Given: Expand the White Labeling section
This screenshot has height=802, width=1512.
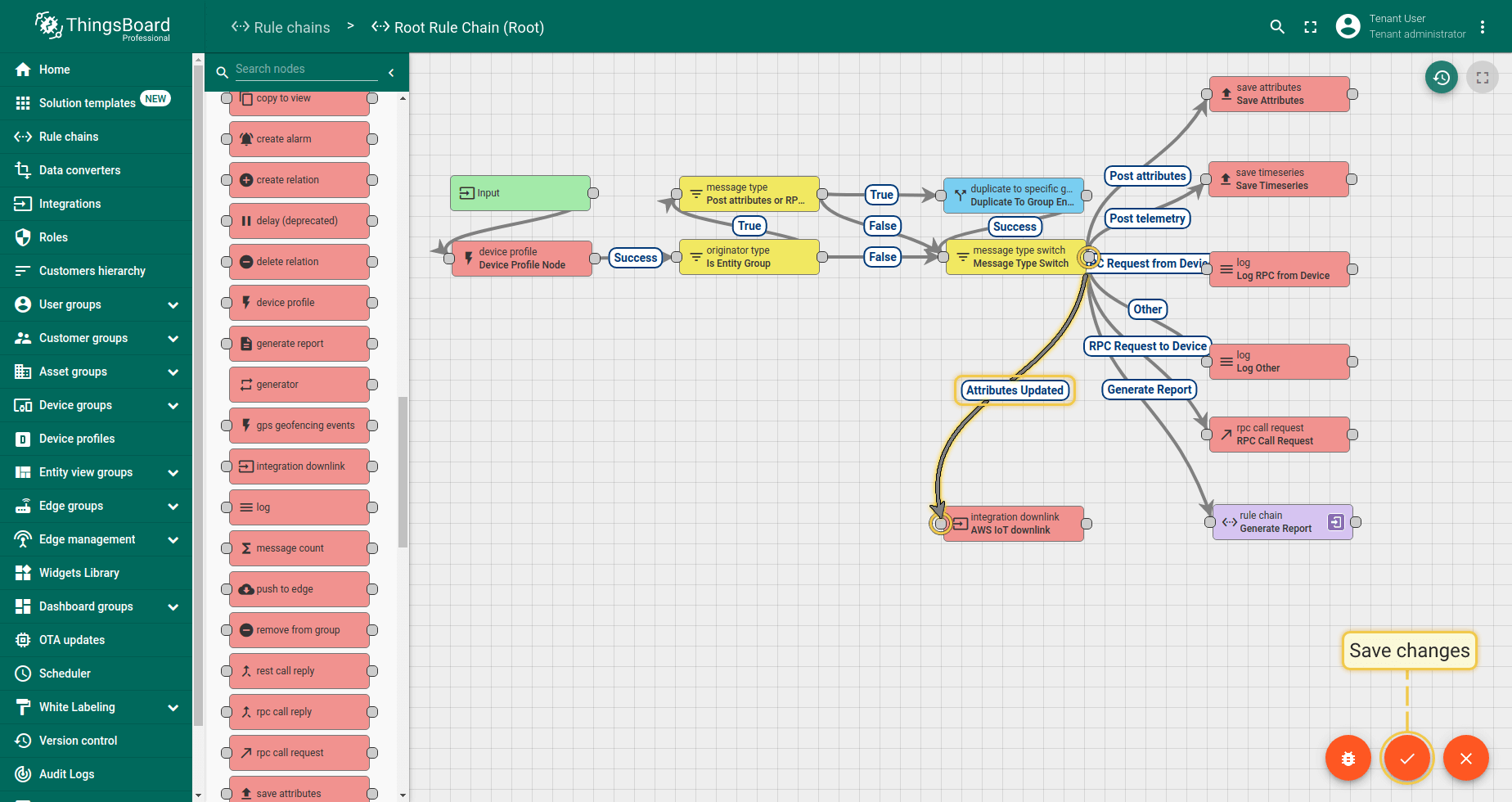Looking at the screenshot, I should [173, 707].
